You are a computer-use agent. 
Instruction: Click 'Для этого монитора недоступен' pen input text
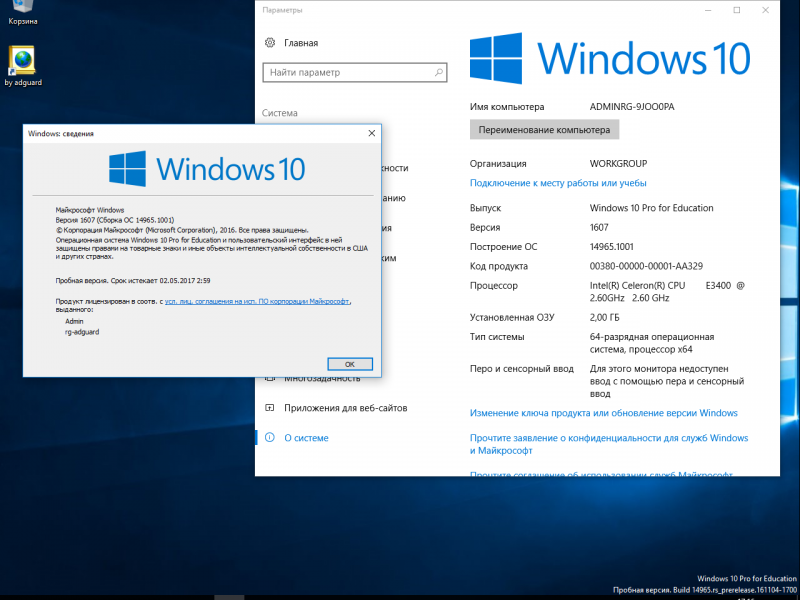(667, 381)
